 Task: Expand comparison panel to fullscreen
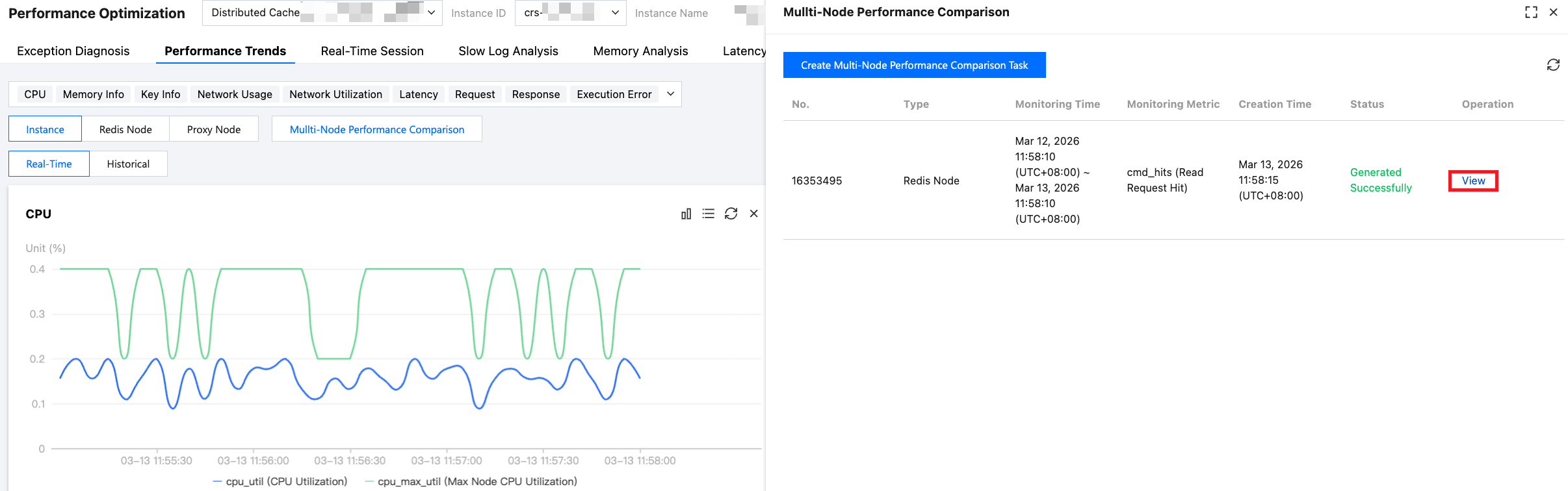[x=1531, y=12]
